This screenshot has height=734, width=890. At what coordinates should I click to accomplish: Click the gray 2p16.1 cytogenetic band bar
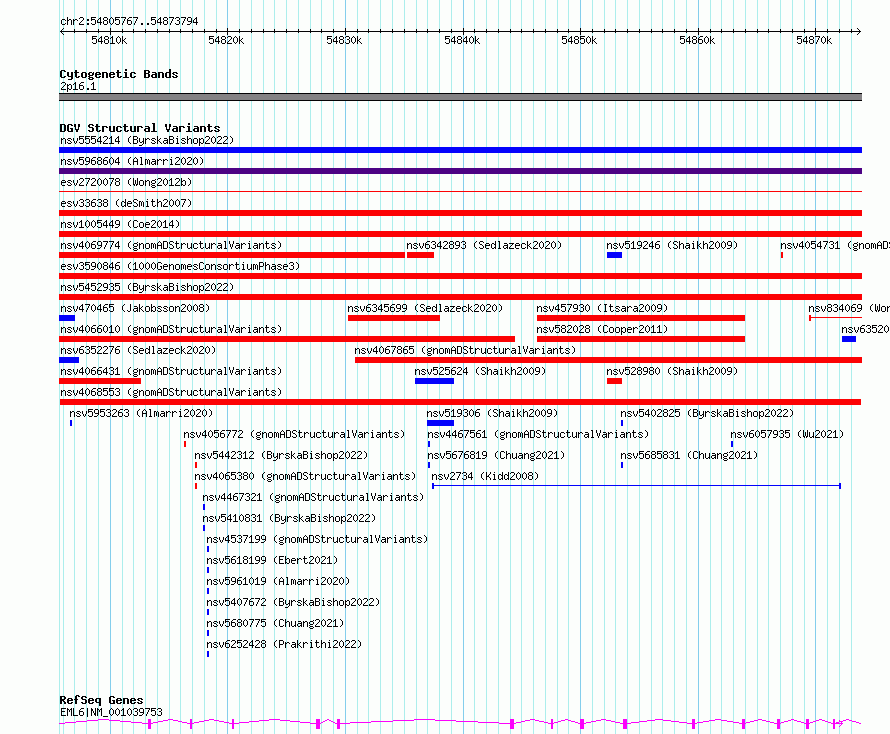[x=460, y=97]
